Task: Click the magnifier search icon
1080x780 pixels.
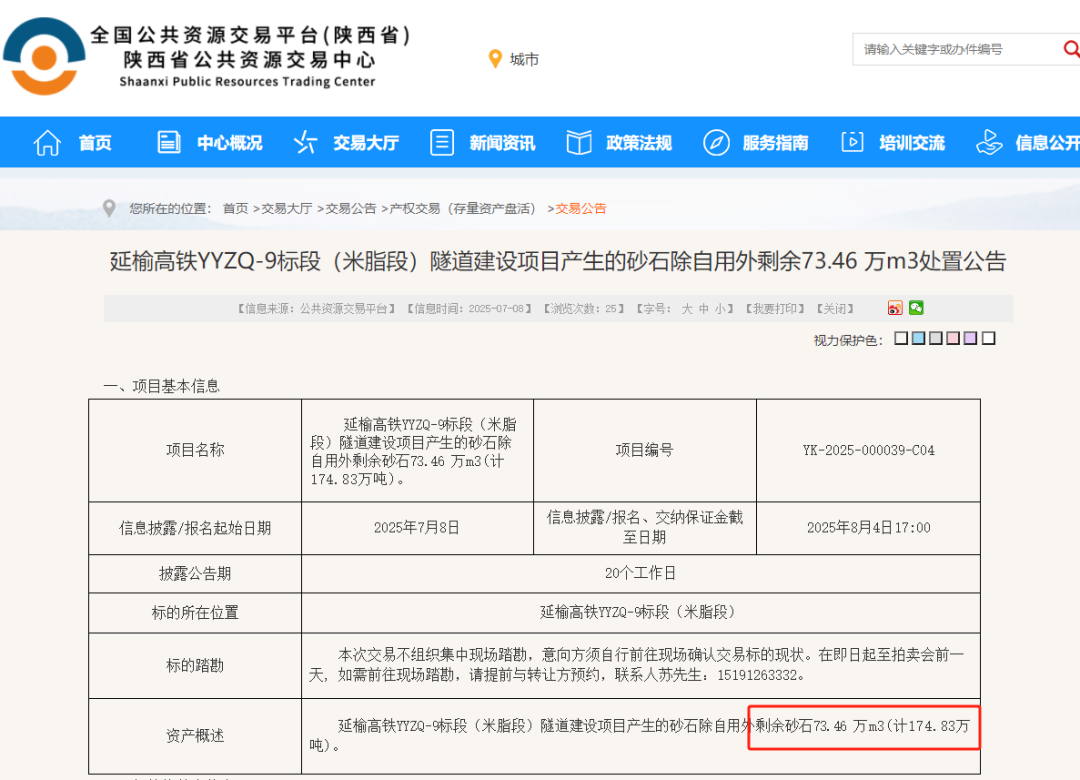Action: (x=1070, y=48)
